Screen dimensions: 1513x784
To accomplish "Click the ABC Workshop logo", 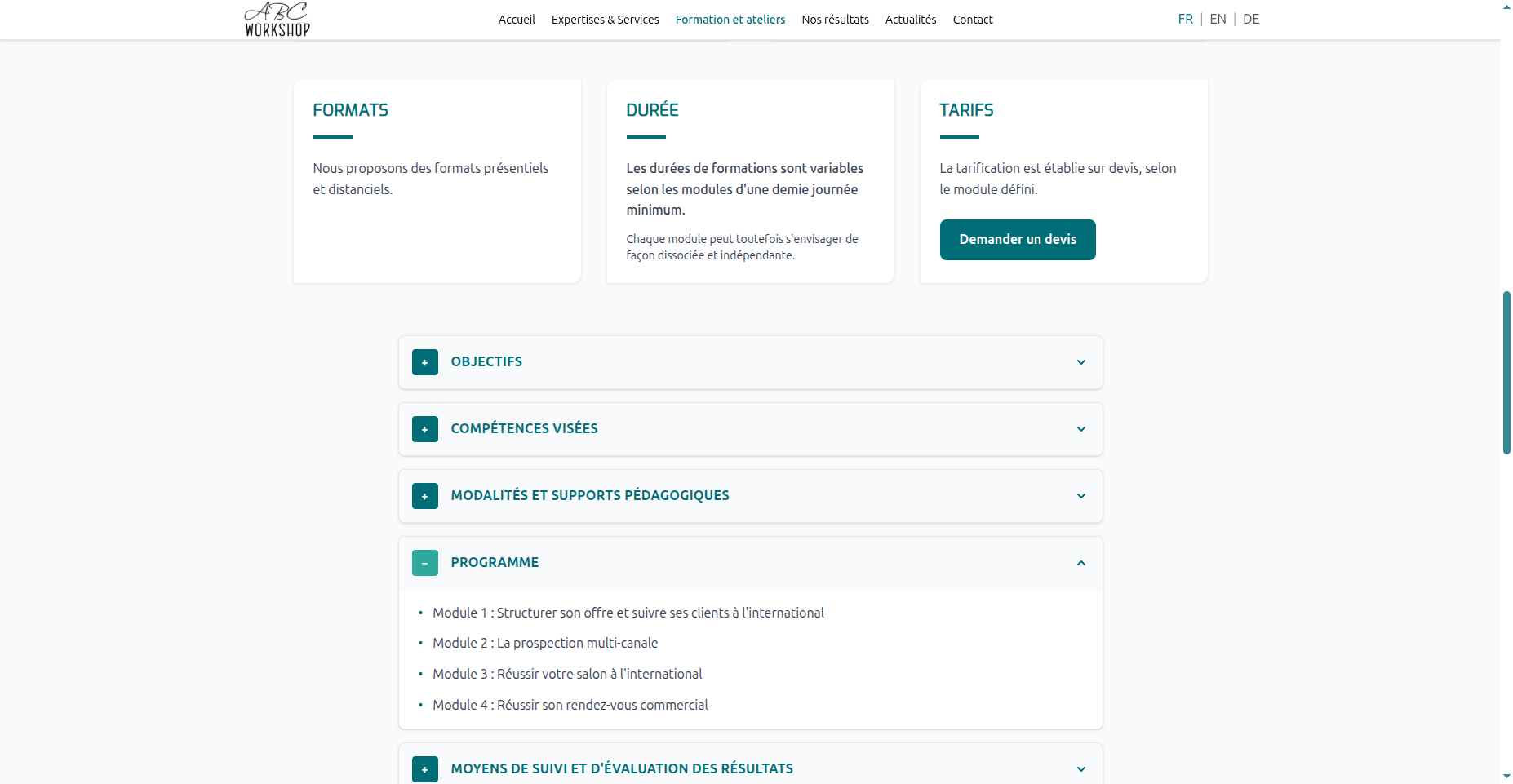I will pos(277,20).
